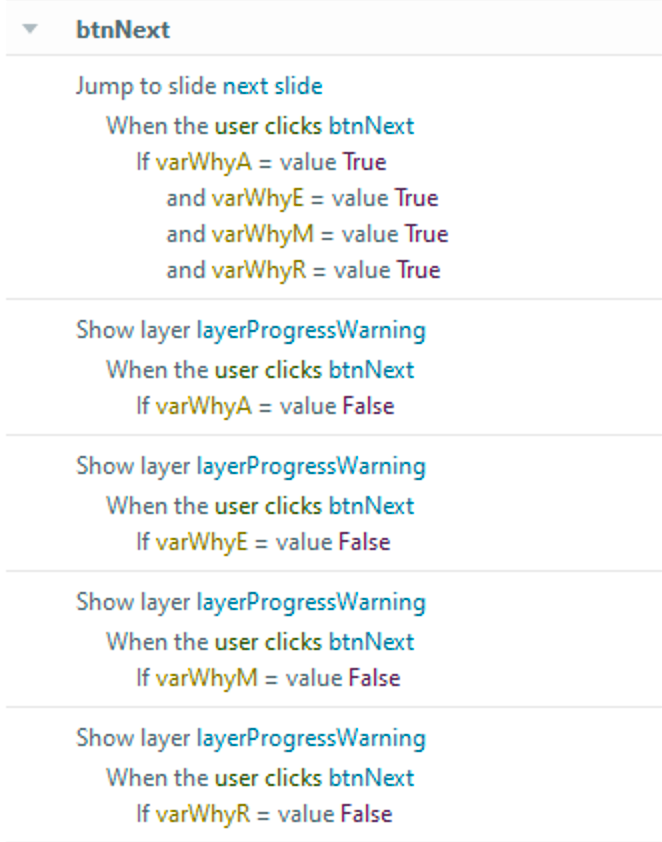Click True value next to varWhyA

click(364, 162)
